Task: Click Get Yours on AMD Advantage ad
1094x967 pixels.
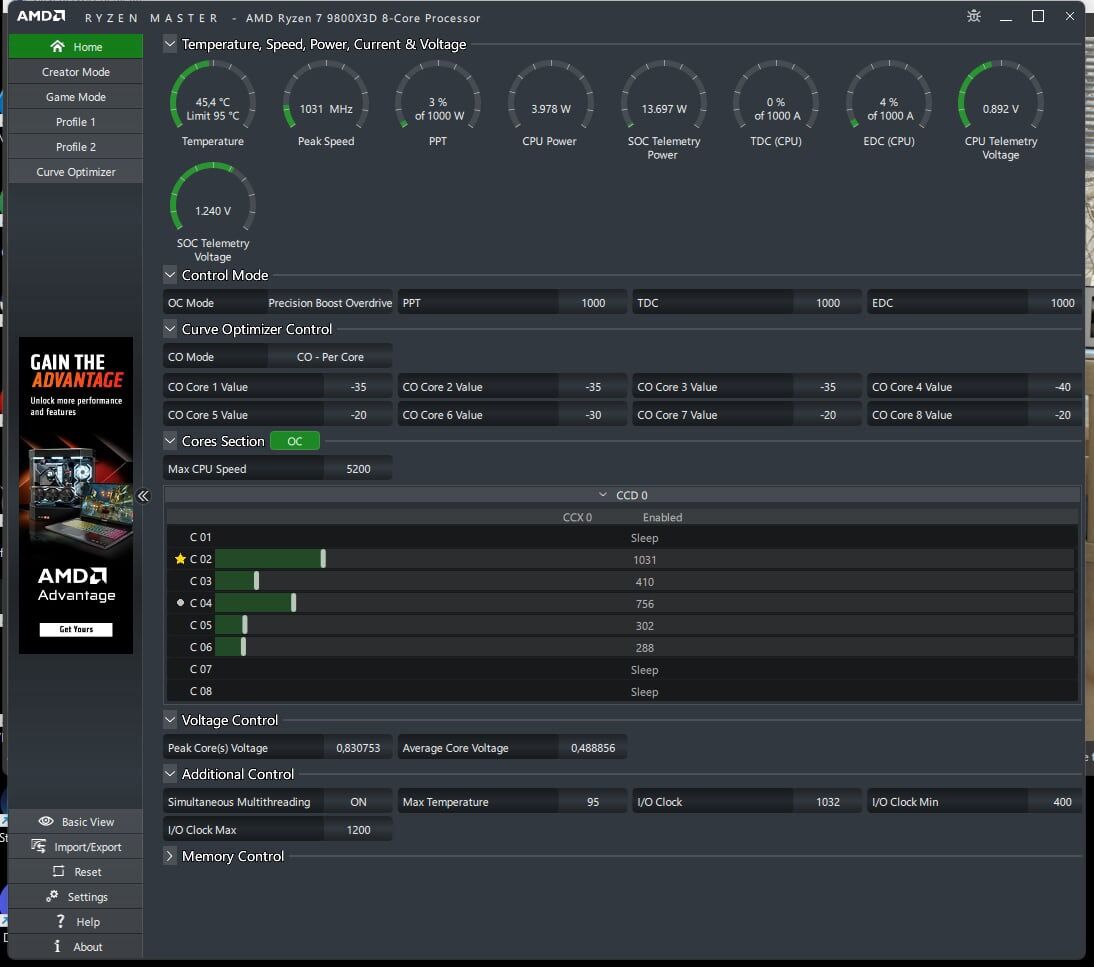Action: click(x=76, y=629)
